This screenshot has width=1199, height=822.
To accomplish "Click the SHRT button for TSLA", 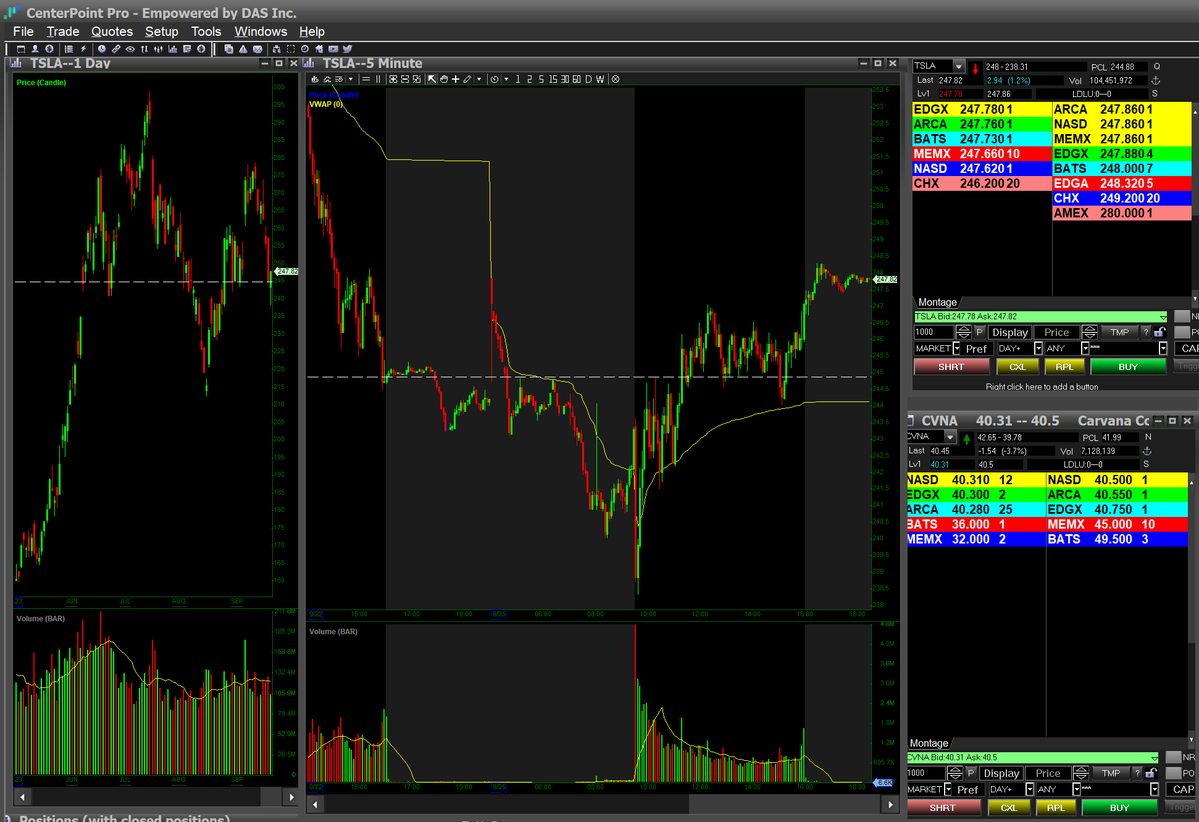I will pyautogui.click(x=951, y=367).
